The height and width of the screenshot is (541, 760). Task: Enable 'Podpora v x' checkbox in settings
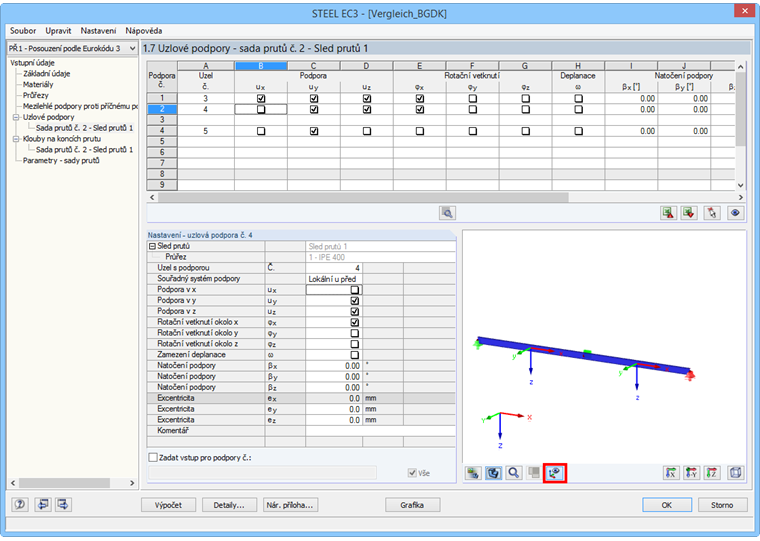[354, 290]
